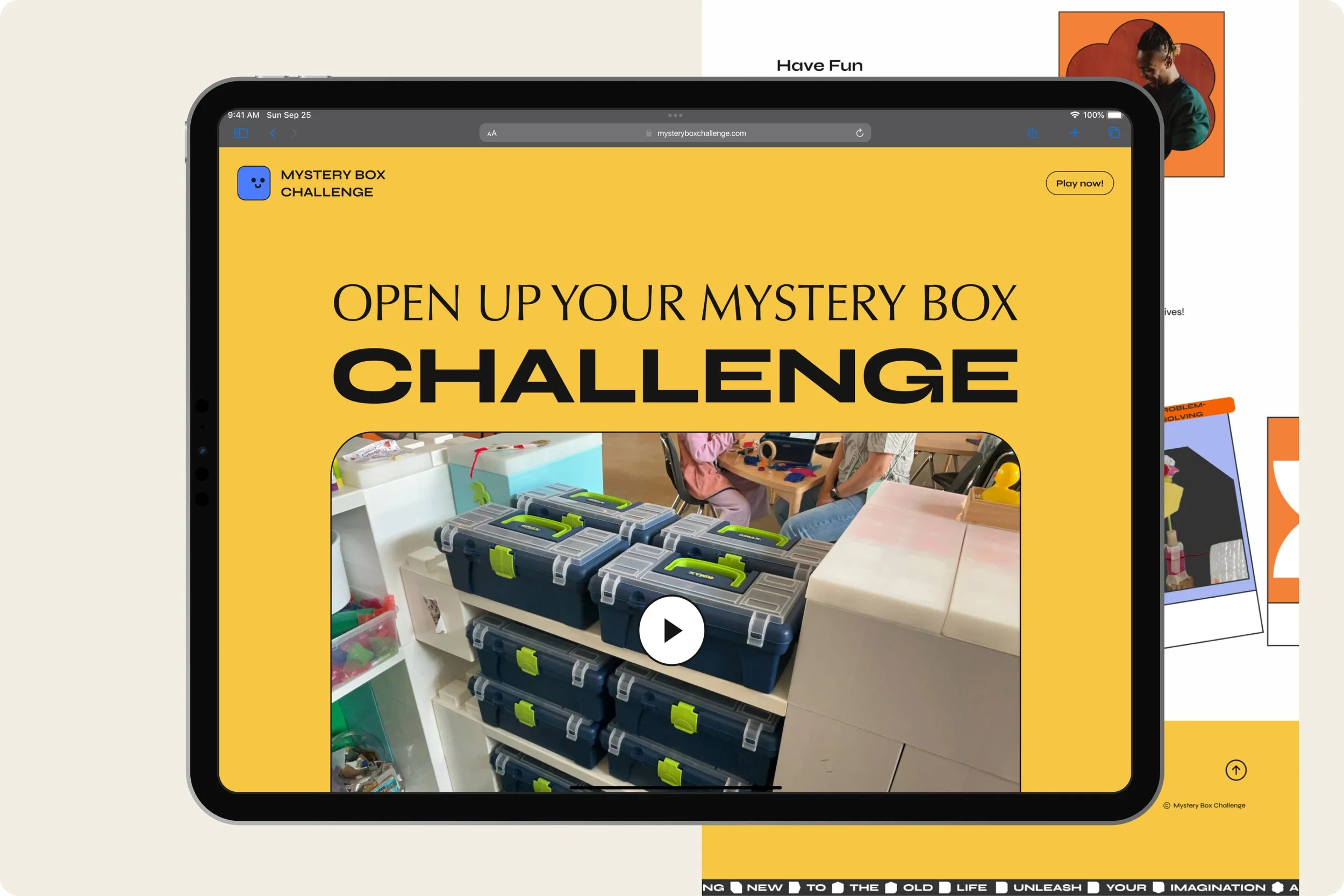
Task: Tap the three-dot multitasking menu
Action: [675, 116]
